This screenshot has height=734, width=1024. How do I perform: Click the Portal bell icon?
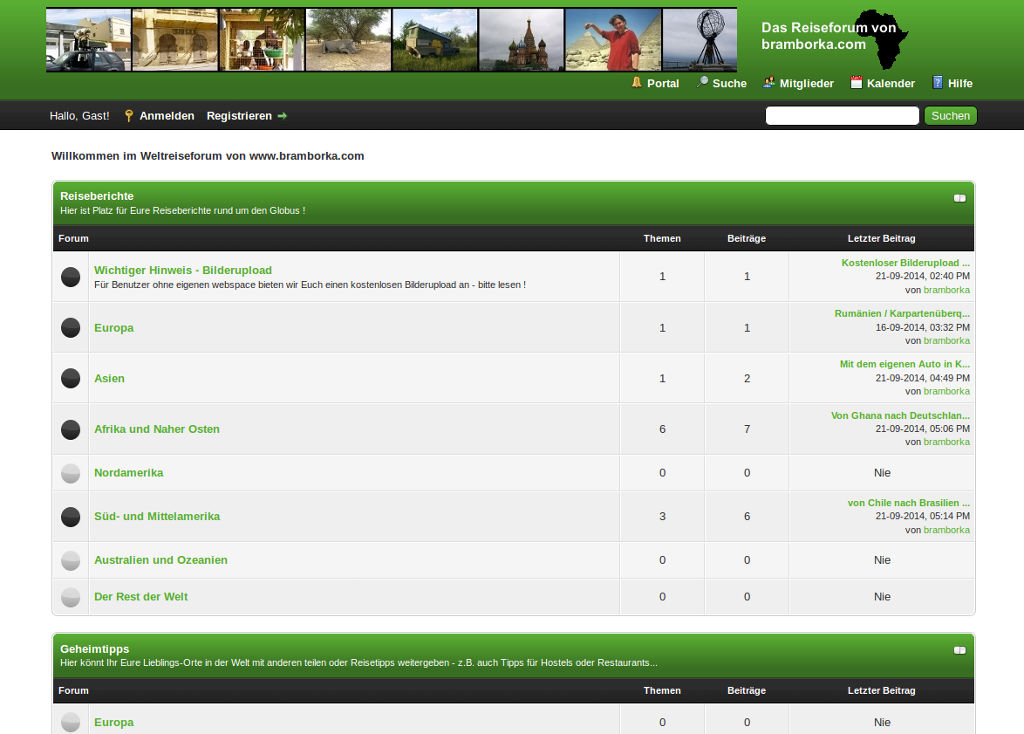(x=637, y=83)
